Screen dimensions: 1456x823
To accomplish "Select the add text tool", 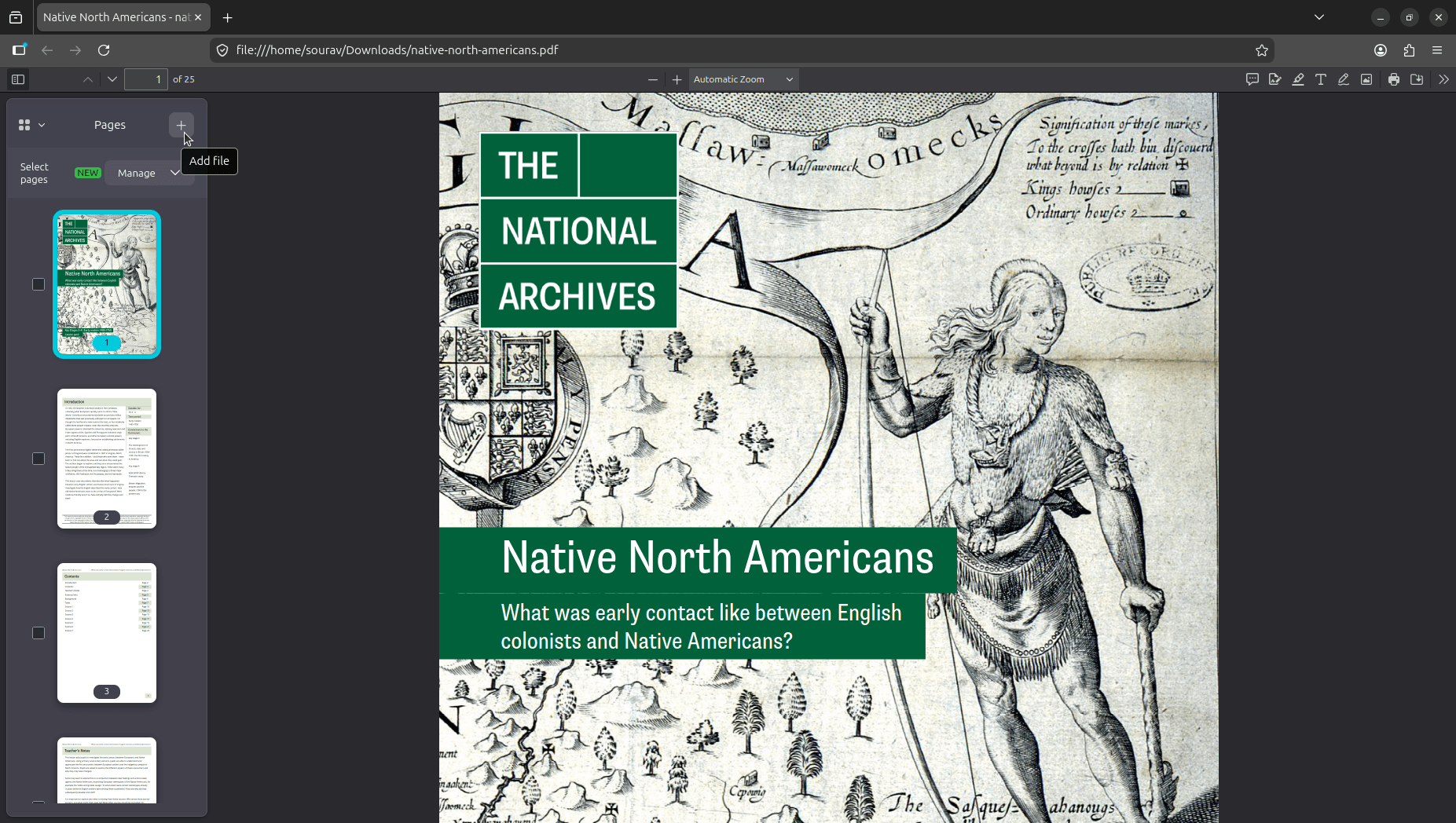I will (1321, 79).
